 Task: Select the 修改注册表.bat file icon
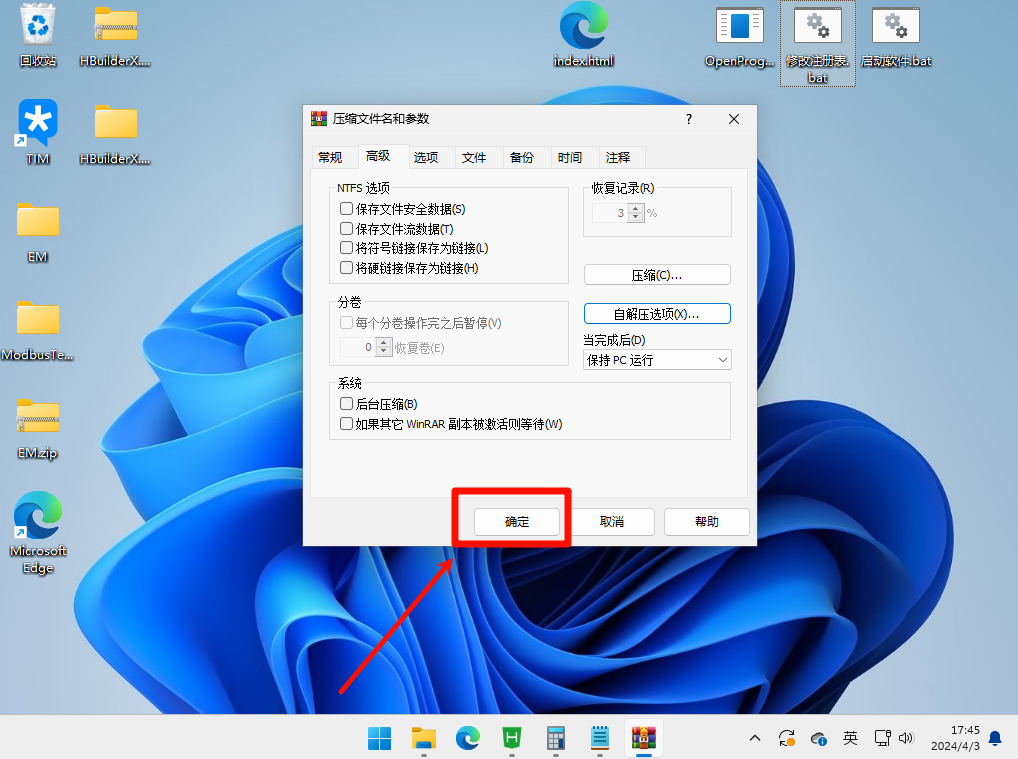click(817, 44)
